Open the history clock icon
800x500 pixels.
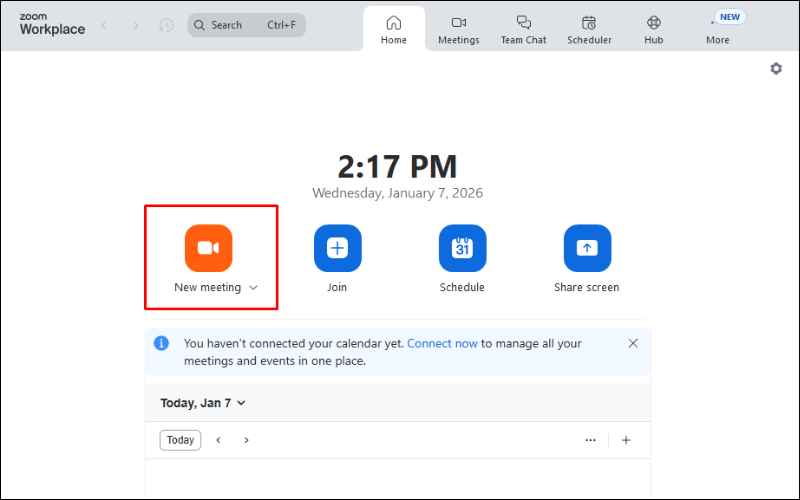166,25
